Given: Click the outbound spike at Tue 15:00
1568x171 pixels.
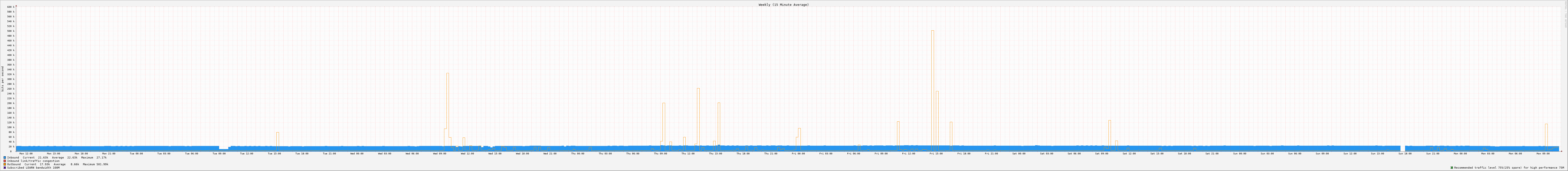Looking at the screenshot, I should [278, 140].
